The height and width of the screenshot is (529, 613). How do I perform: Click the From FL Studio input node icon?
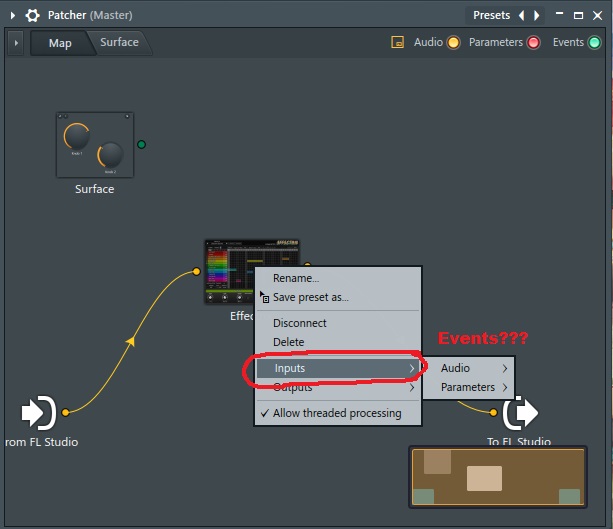click(x=39, y=412)
